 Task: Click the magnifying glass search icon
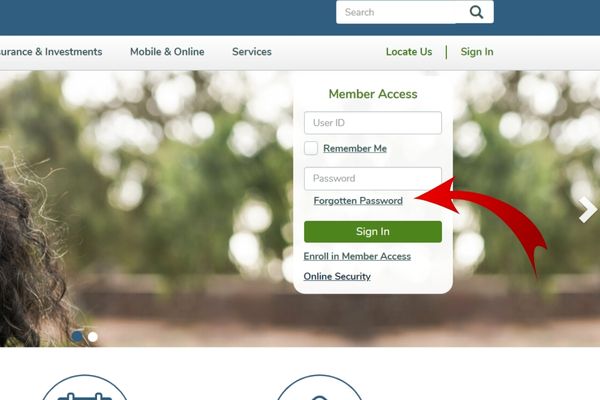[x=476, y=12]
